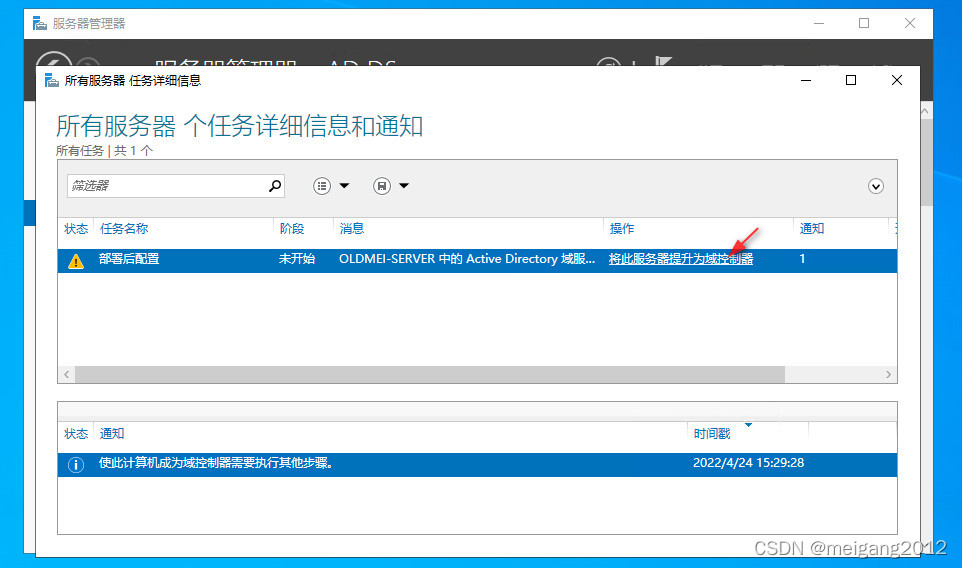Click the info icon in notification row

coord(75,465)
